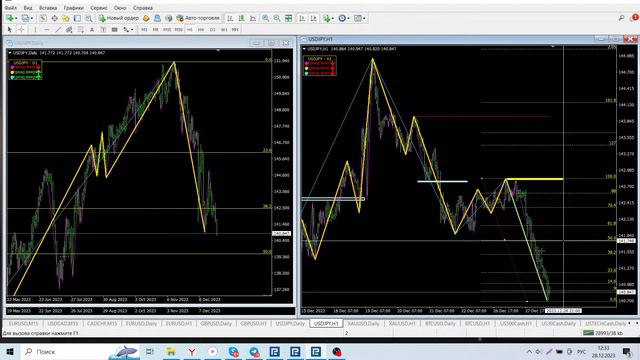Screen dimensions: 640x360
Task: Select the horizontal line drawing tool
Action: pos(47,29)
